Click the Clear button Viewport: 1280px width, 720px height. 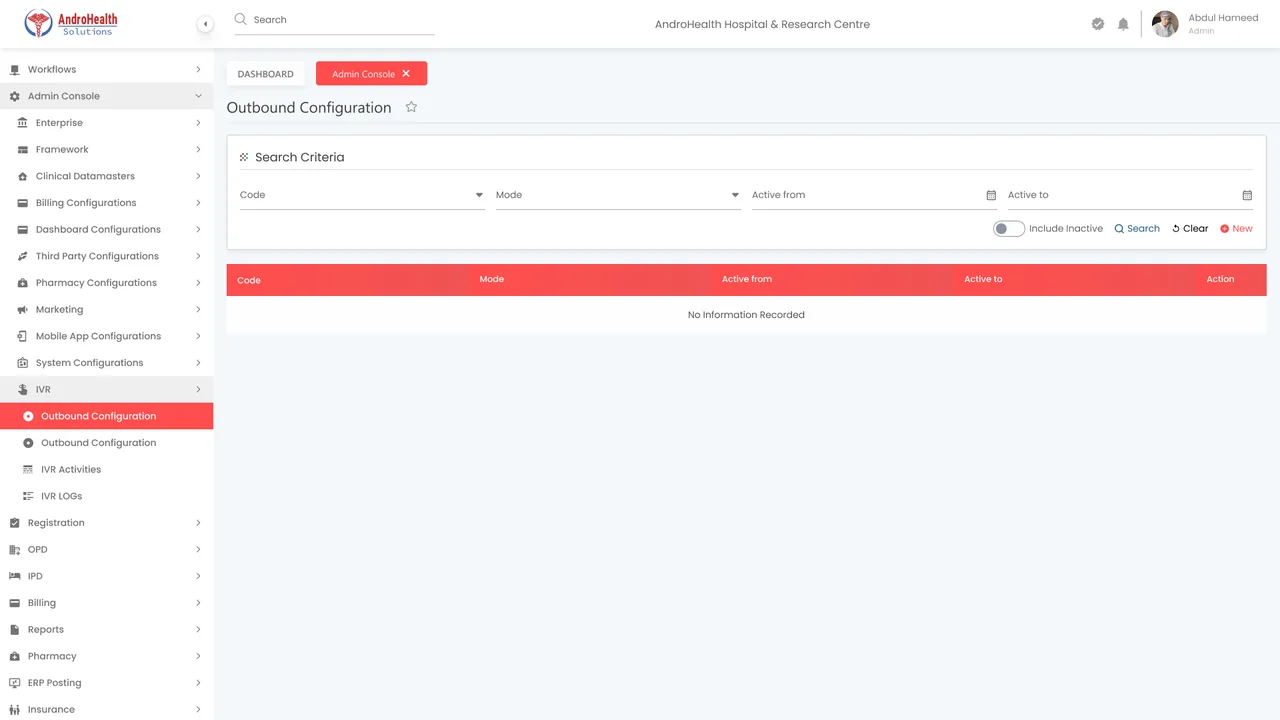tap(1190, 229)
